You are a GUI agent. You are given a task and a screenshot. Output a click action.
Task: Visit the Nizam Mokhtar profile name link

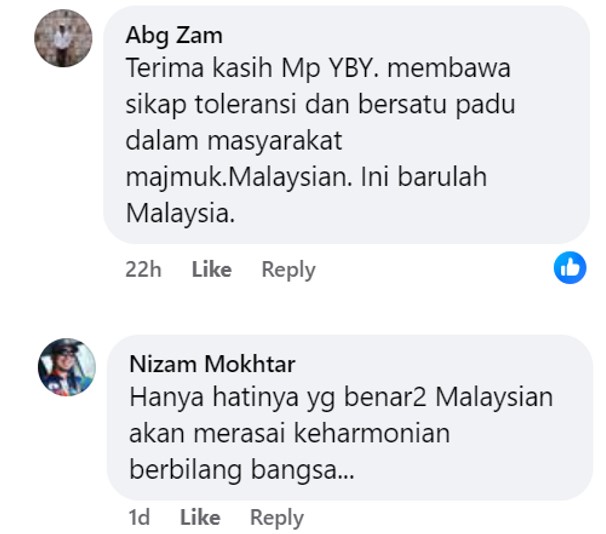click(212, 364)
